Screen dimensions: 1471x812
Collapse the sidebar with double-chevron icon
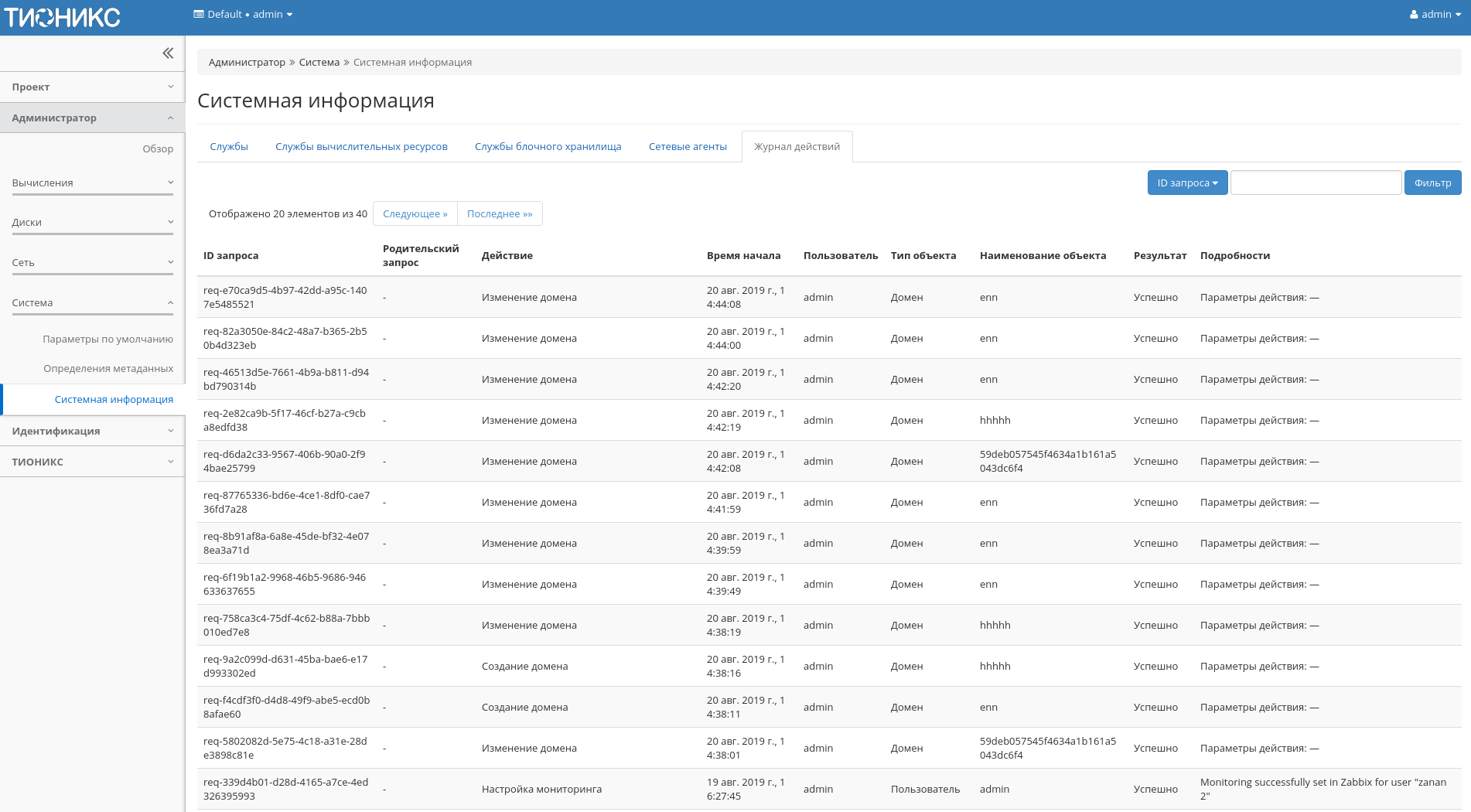coord(168,53)
